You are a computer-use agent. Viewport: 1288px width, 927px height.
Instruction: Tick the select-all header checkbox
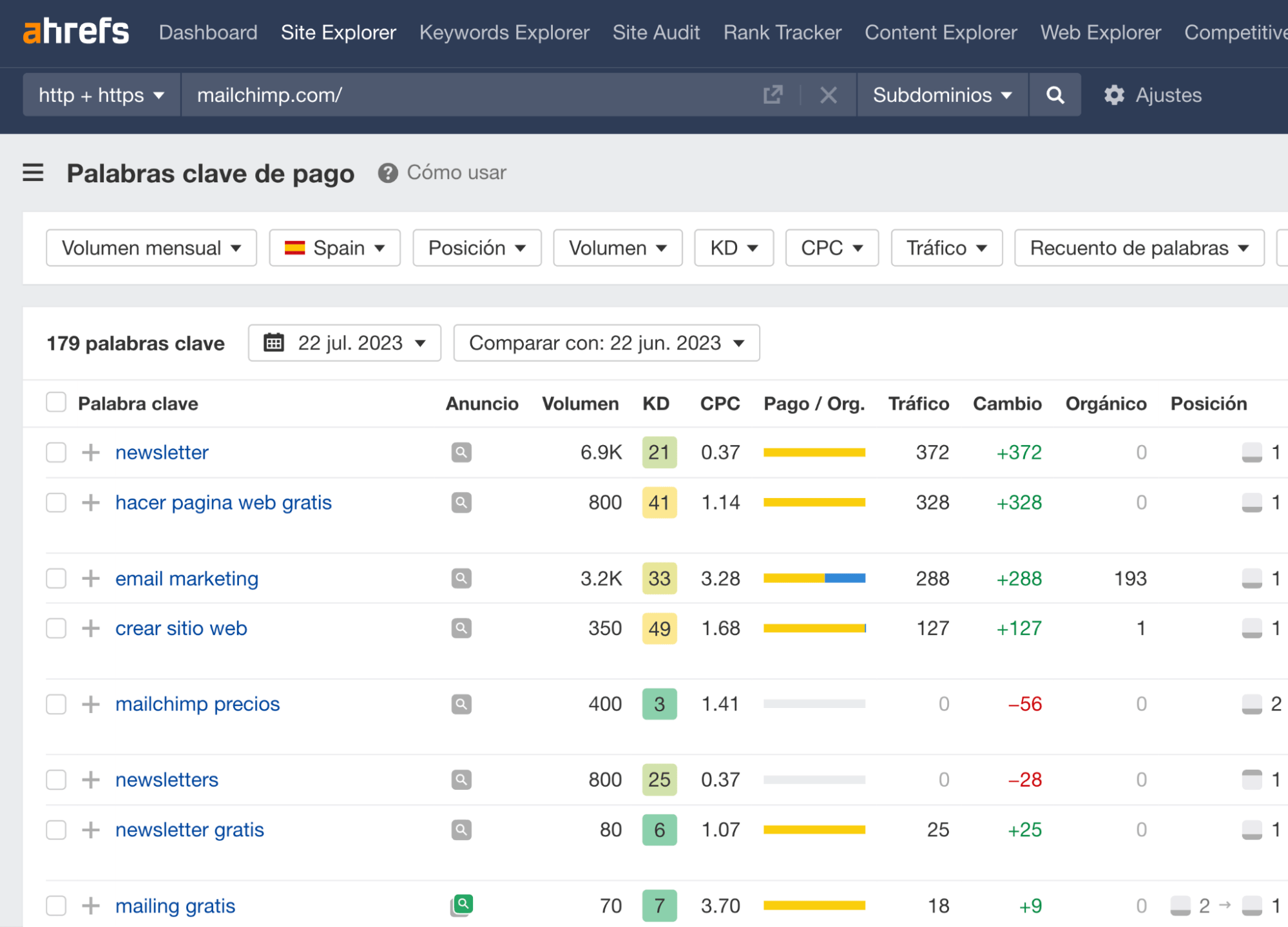[x=57, y=403]
